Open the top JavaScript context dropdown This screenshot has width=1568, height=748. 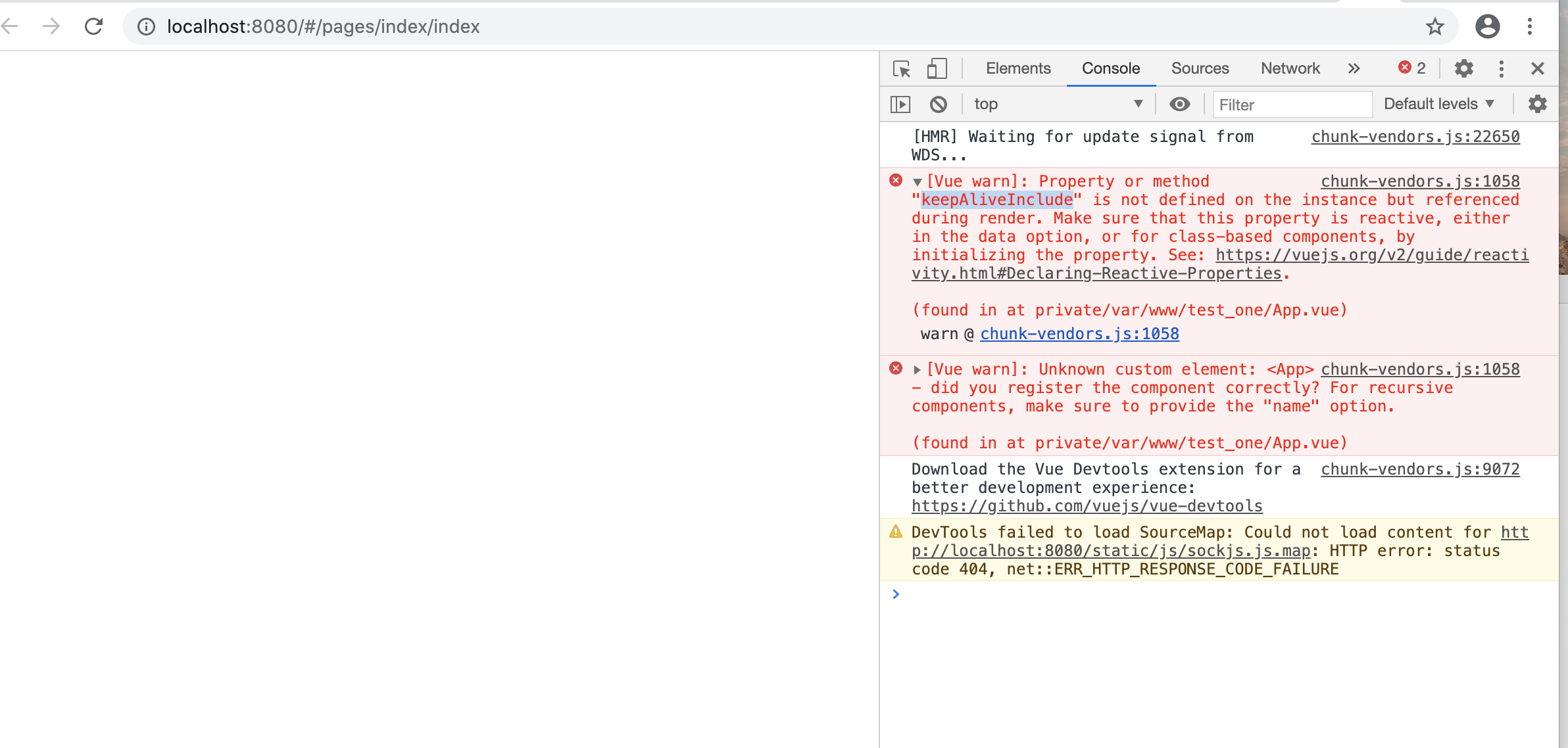1058,104
